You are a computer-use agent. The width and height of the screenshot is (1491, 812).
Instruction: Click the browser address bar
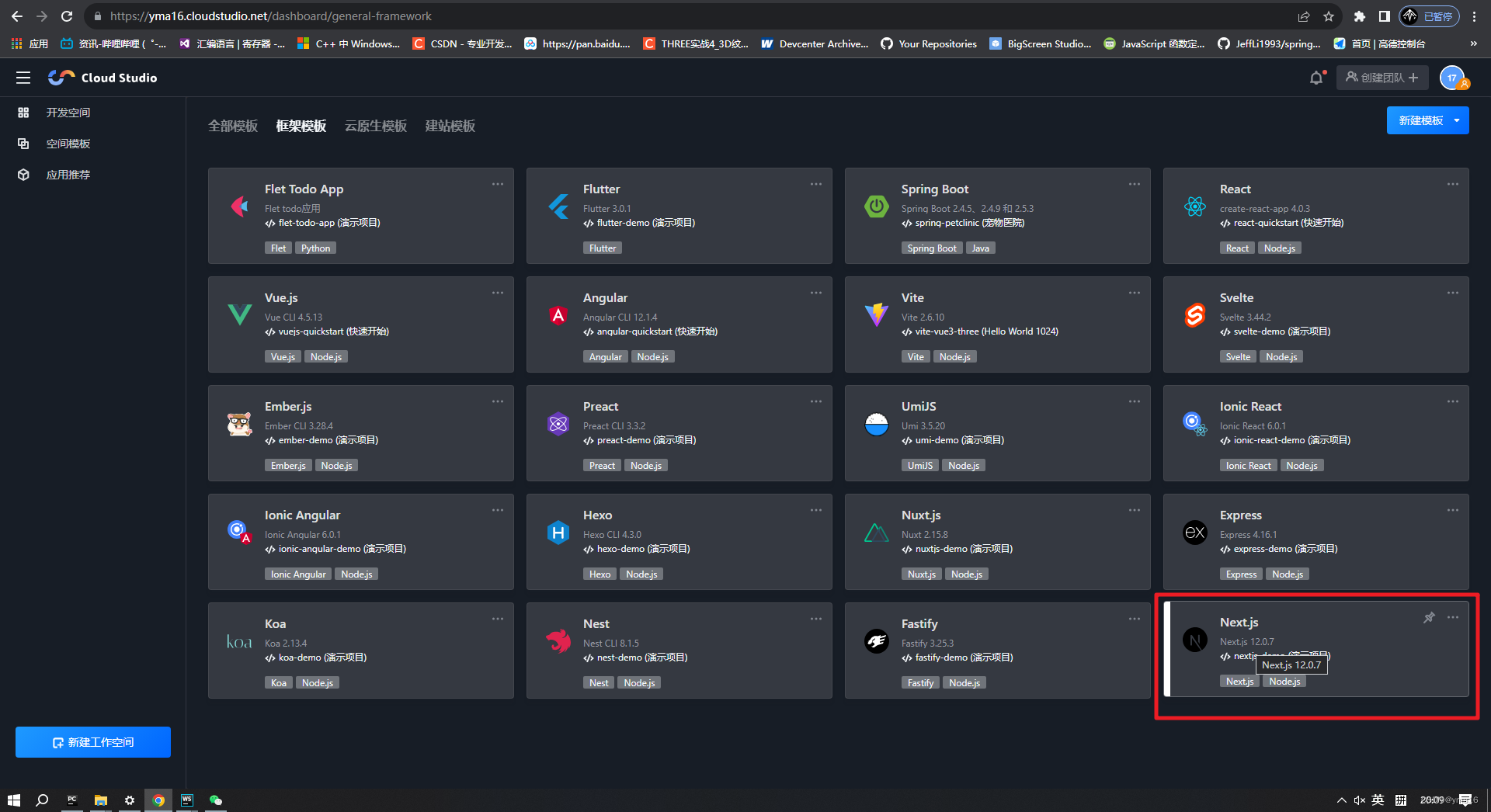tap(691, 16)
